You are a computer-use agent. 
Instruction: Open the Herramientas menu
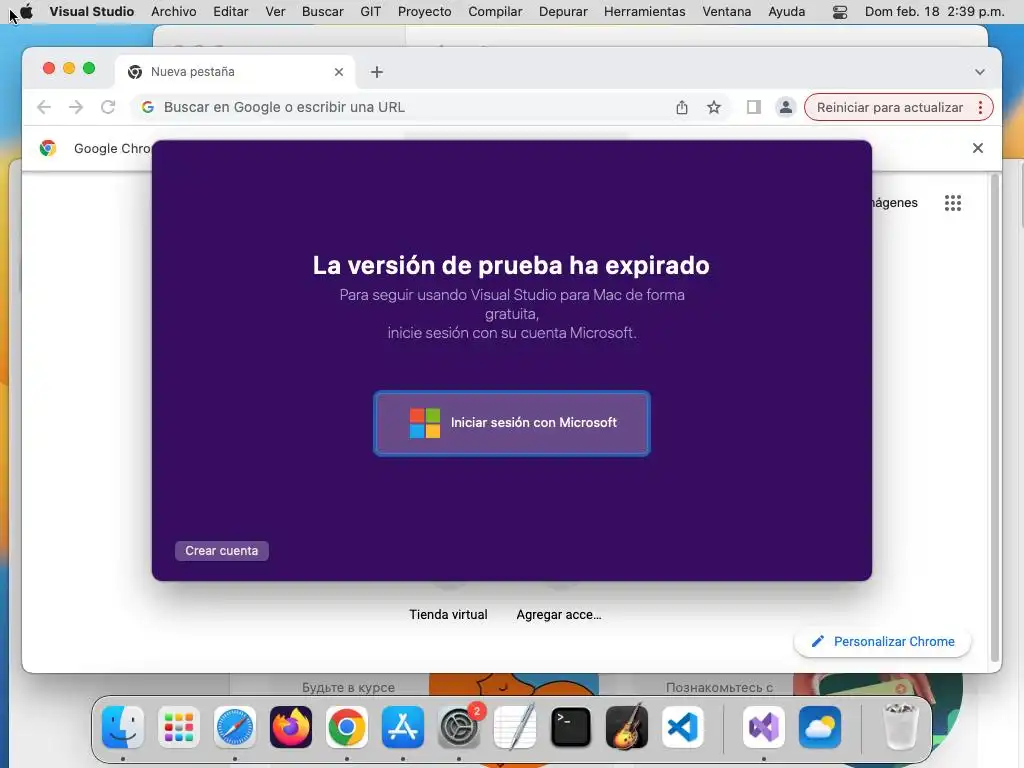click(x=645, y=12)
